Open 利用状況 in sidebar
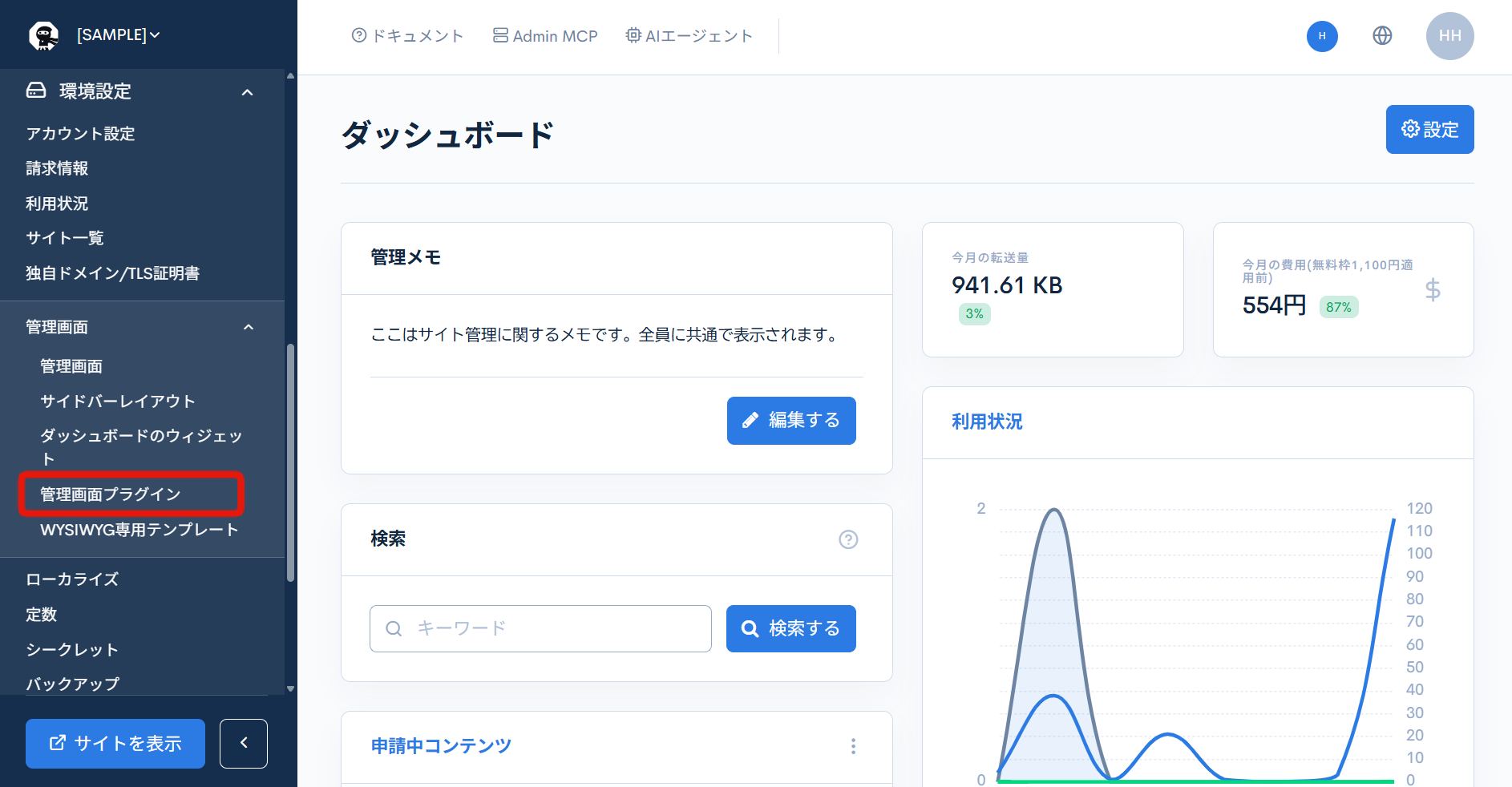Viewport: 1512px width, 787px height. click(x=57, y=204)
